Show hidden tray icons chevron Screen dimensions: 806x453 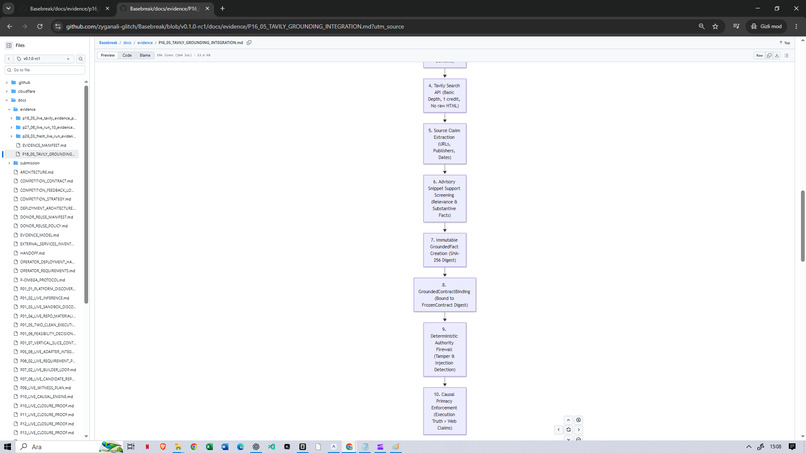point(748,447)
